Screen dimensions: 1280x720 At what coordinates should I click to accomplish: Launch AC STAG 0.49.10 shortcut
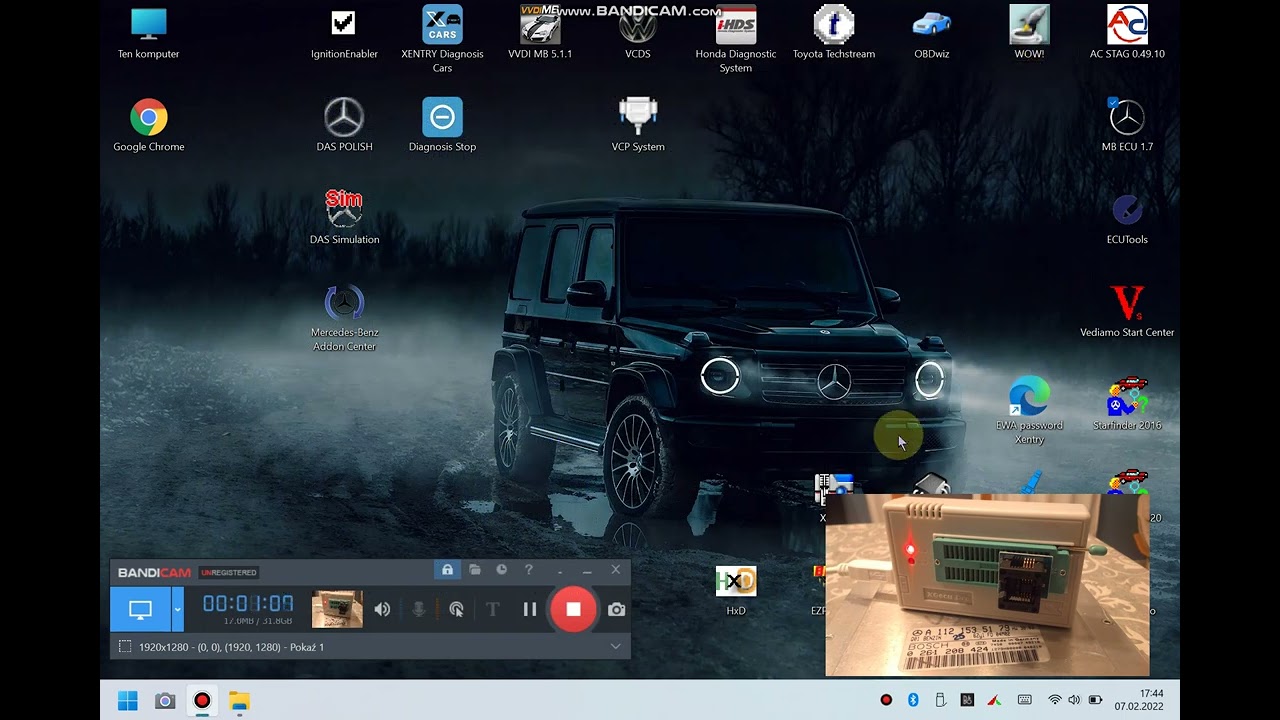tap(1127, 33)
